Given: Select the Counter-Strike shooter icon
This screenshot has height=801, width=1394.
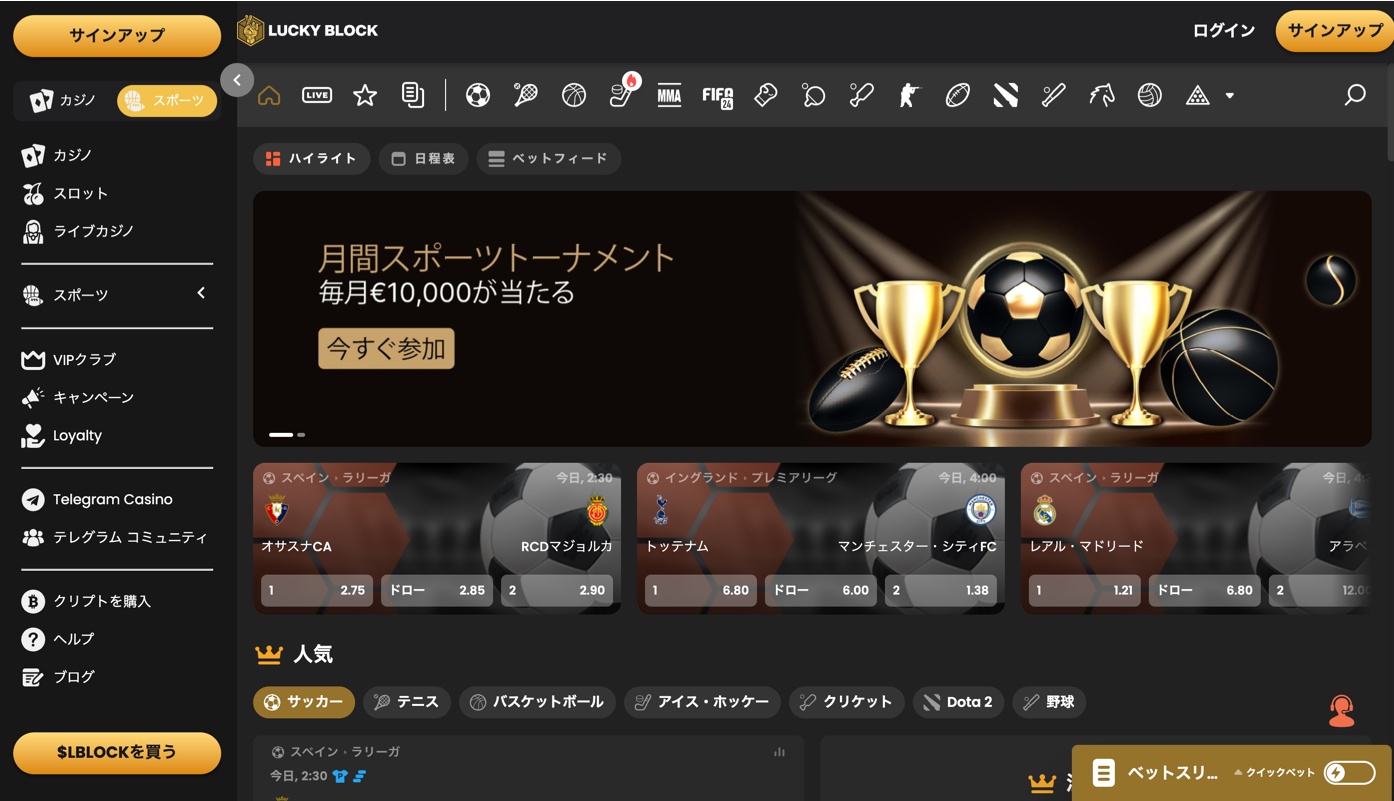Looking at the screenshot, I should pos(909,96).
